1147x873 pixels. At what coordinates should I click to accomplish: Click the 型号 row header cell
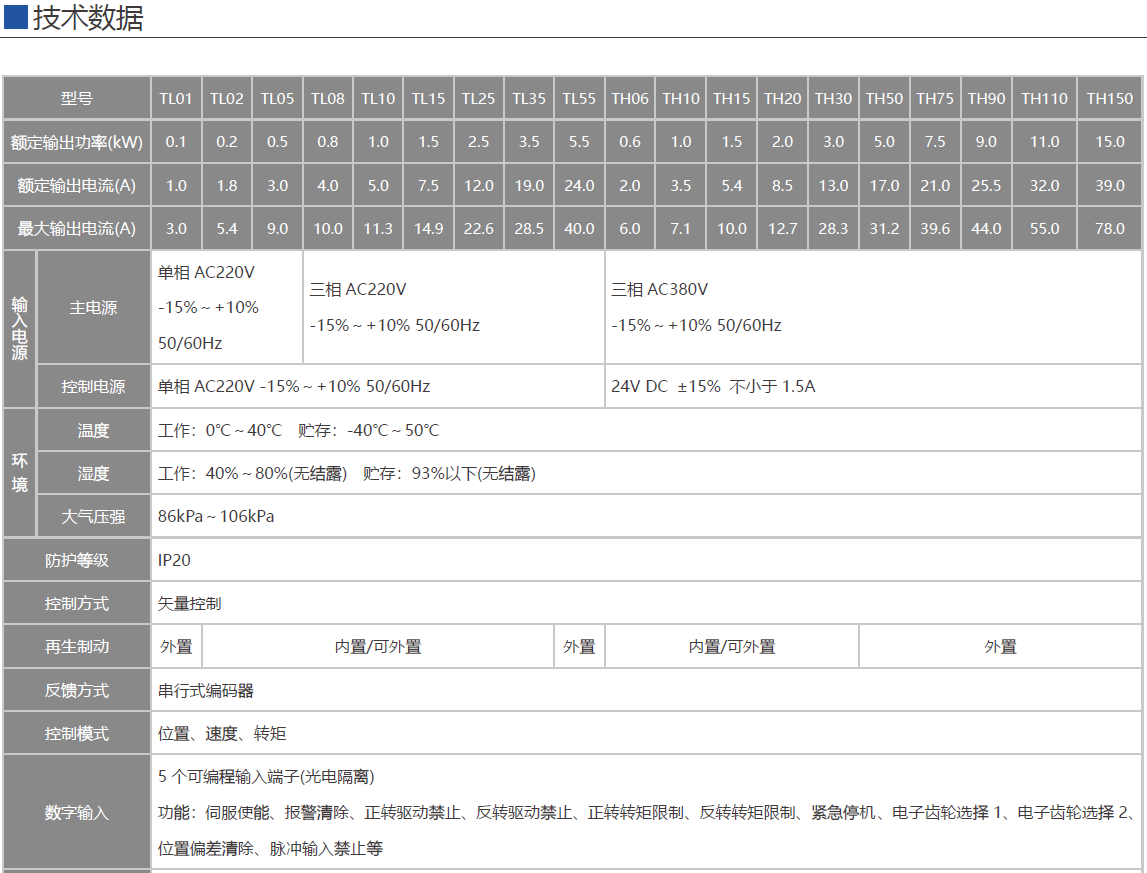click(75, 98)
